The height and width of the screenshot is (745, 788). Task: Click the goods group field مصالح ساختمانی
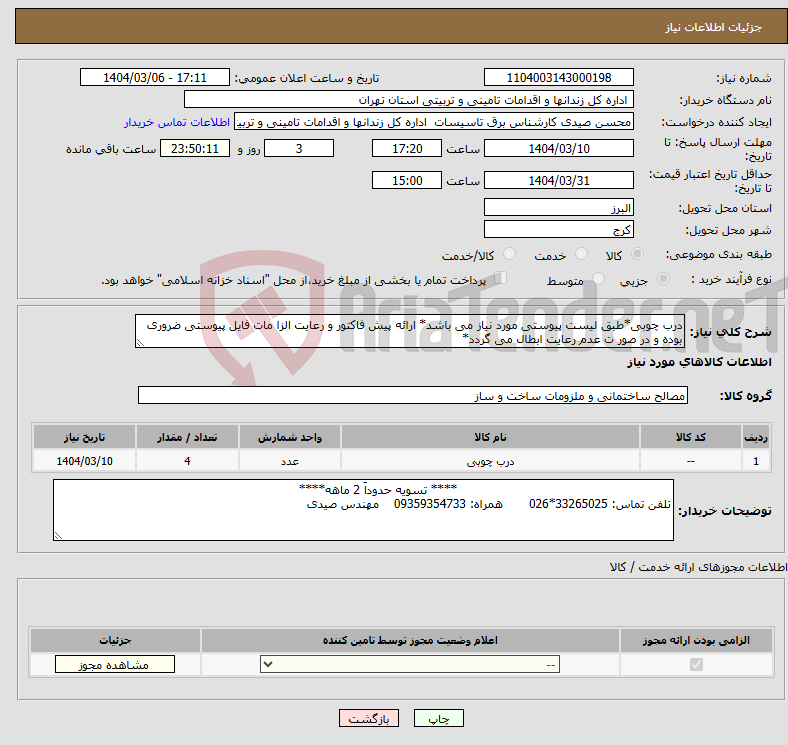coord(413,395)
